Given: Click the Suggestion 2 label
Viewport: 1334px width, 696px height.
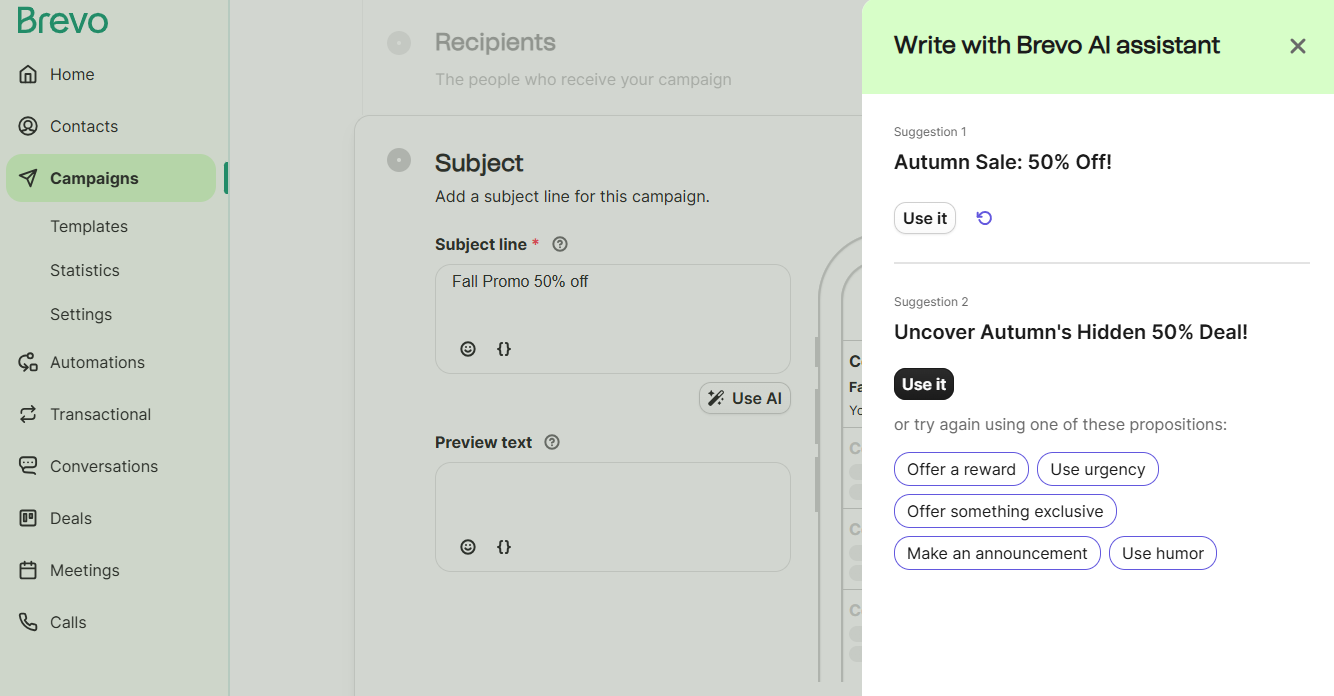Looking at the screenshot, I should click(x=931, y=302).
